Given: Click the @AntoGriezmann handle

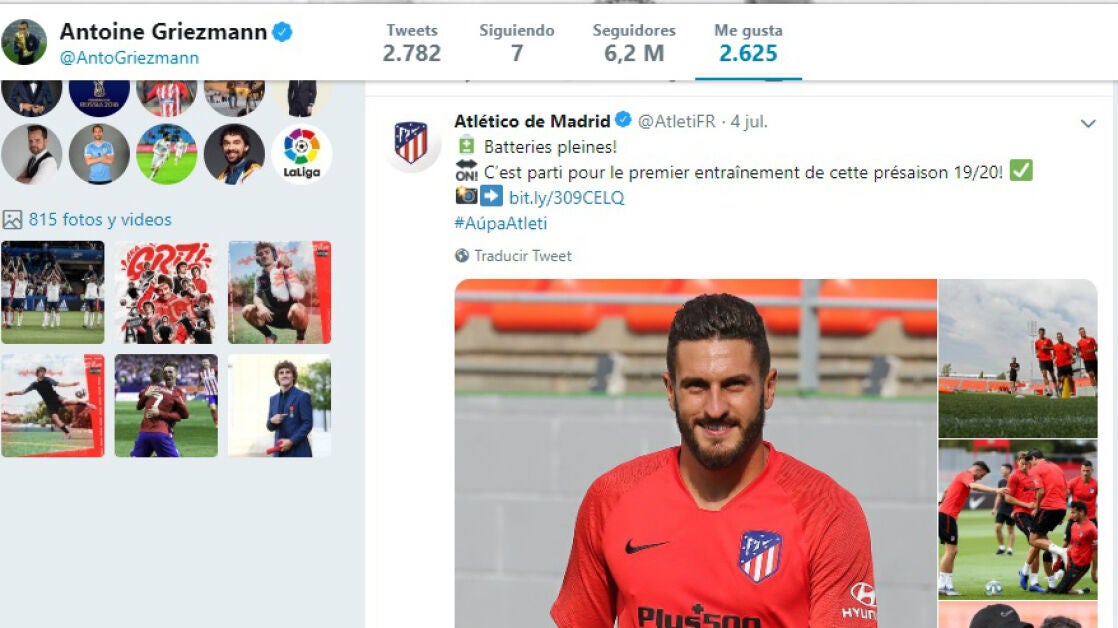Looking at the screenshot, I should click(129, 58).
